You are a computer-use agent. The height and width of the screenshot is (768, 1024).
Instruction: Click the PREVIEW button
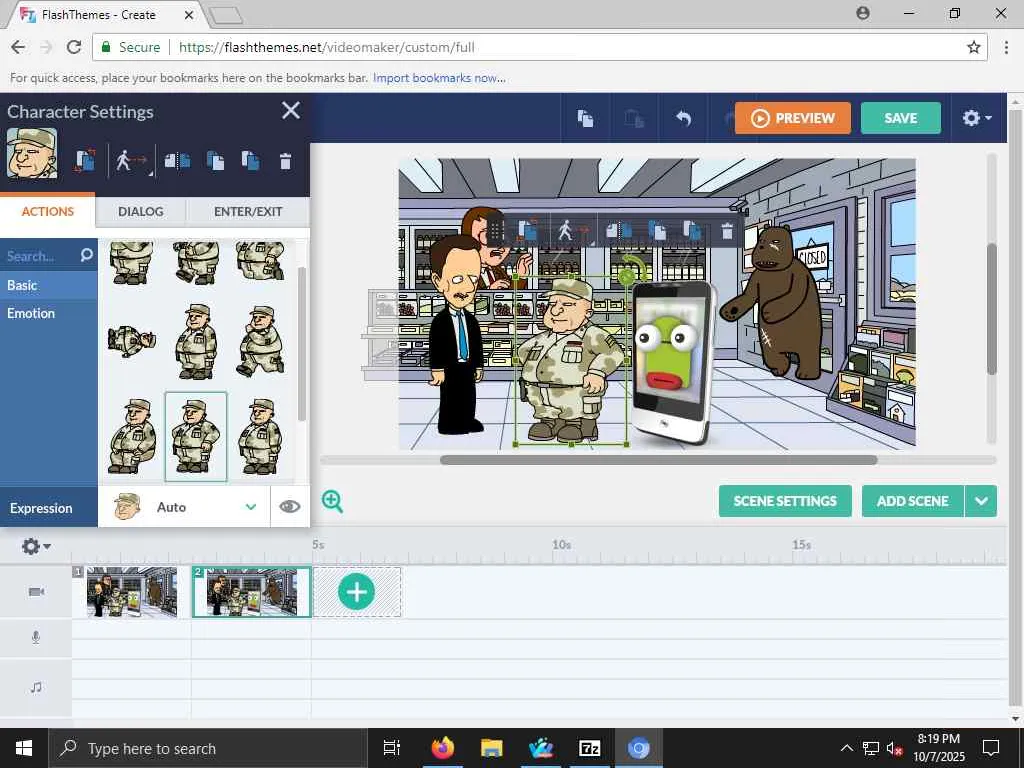(x=793, y=118)
